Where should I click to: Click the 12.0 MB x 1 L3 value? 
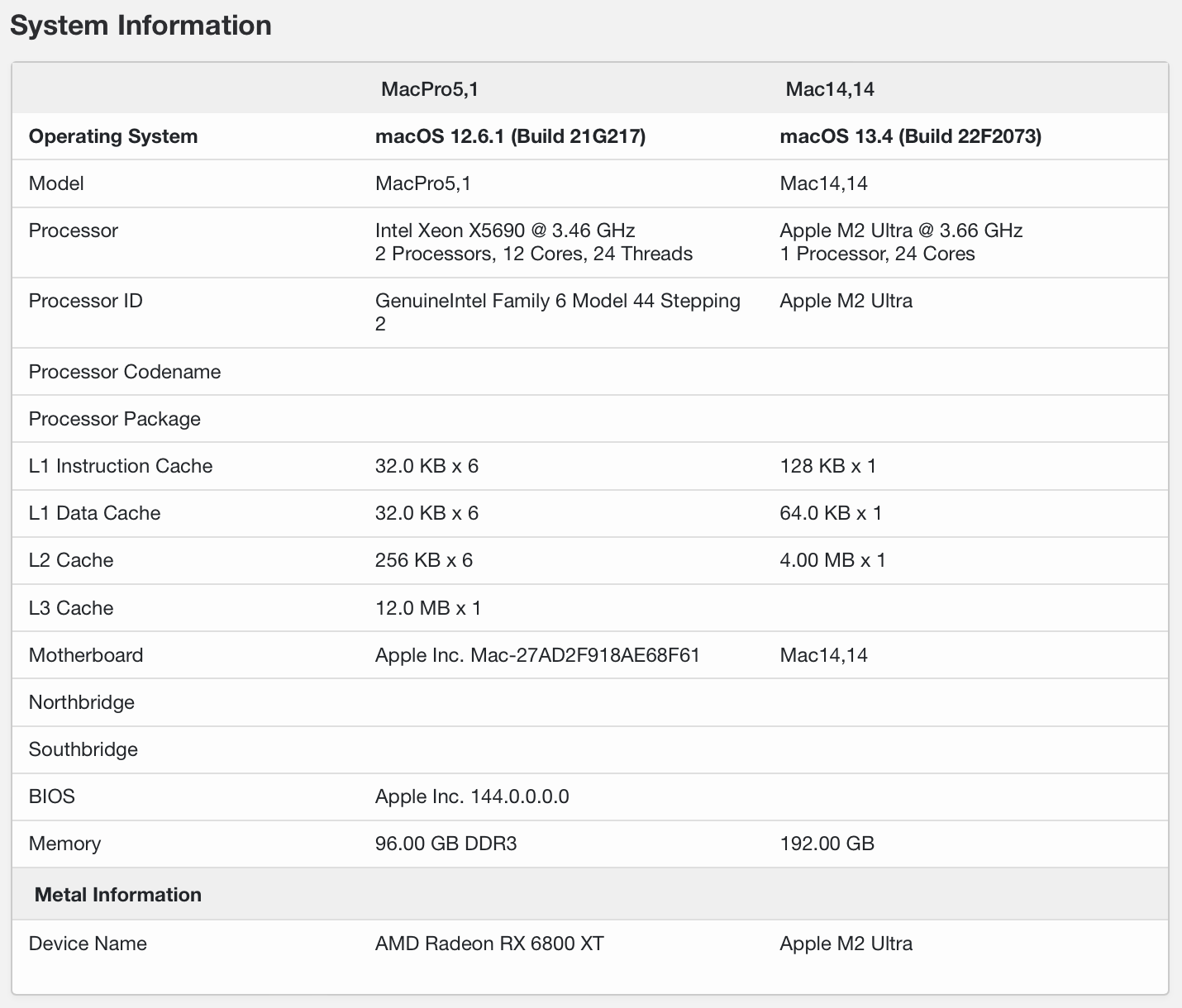(x=427, y=608)
